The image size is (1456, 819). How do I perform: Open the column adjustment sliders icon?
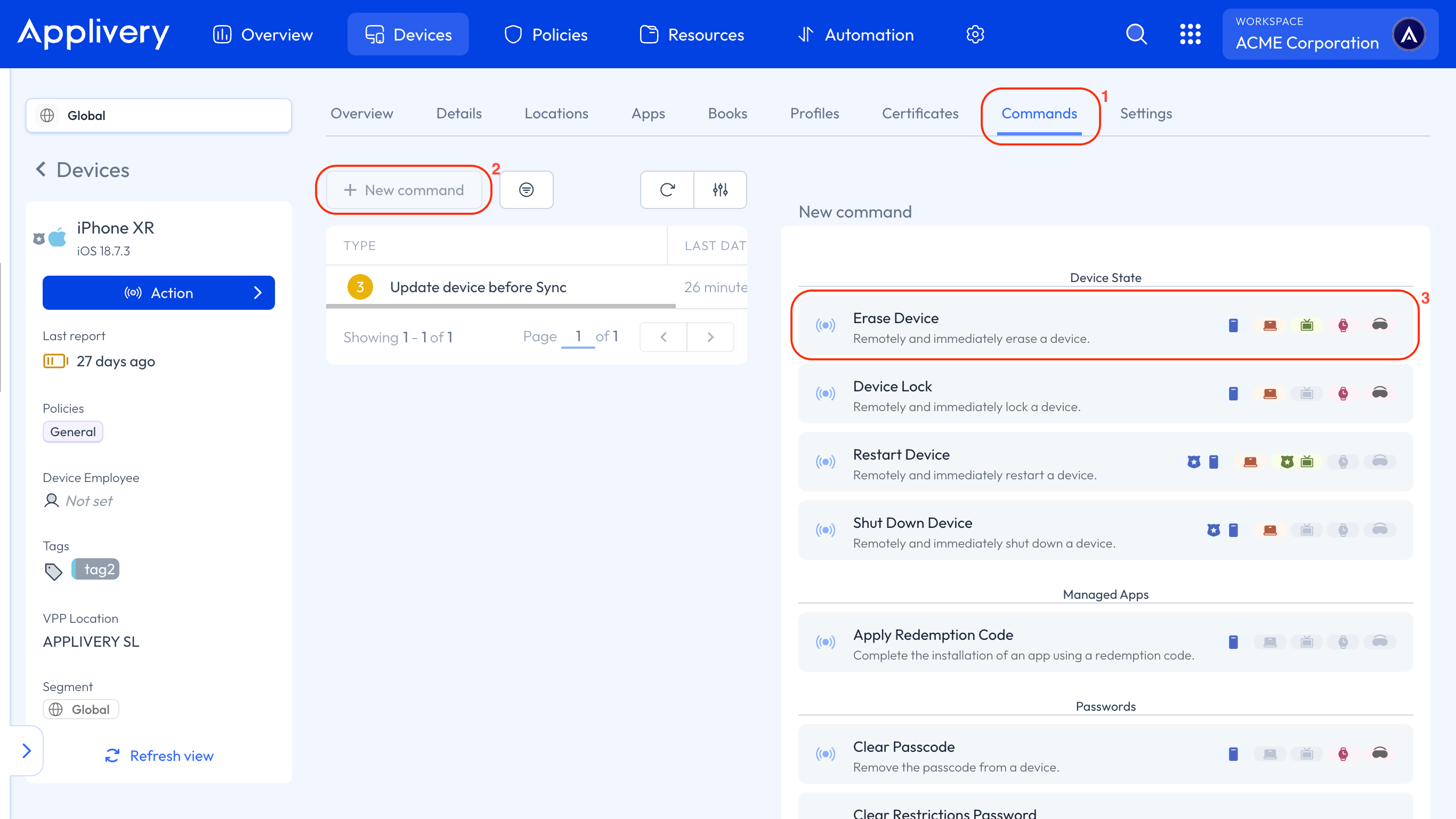[720, 190]
